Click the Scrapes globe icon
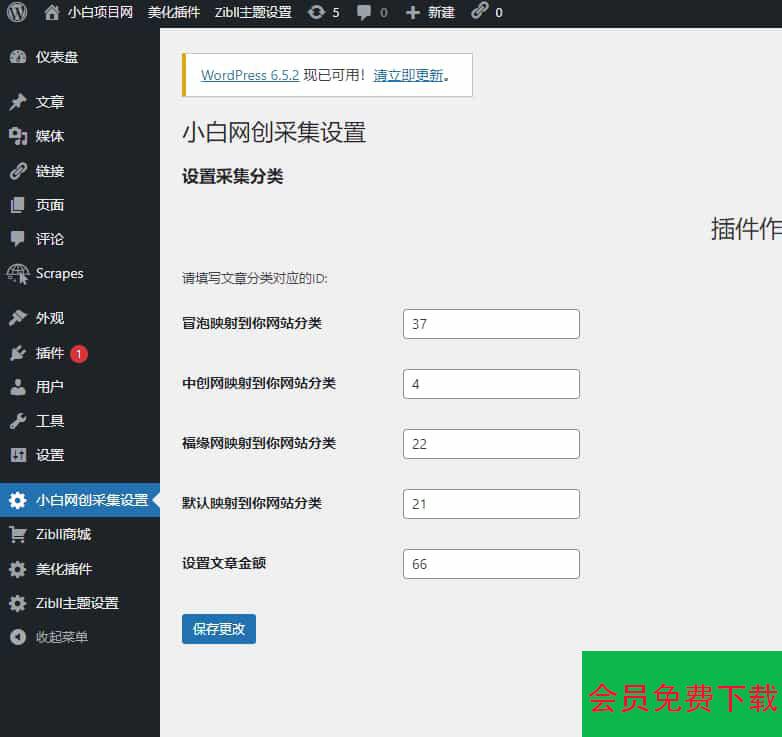Viewport: 782px width, 737px height. click(18, 274)
